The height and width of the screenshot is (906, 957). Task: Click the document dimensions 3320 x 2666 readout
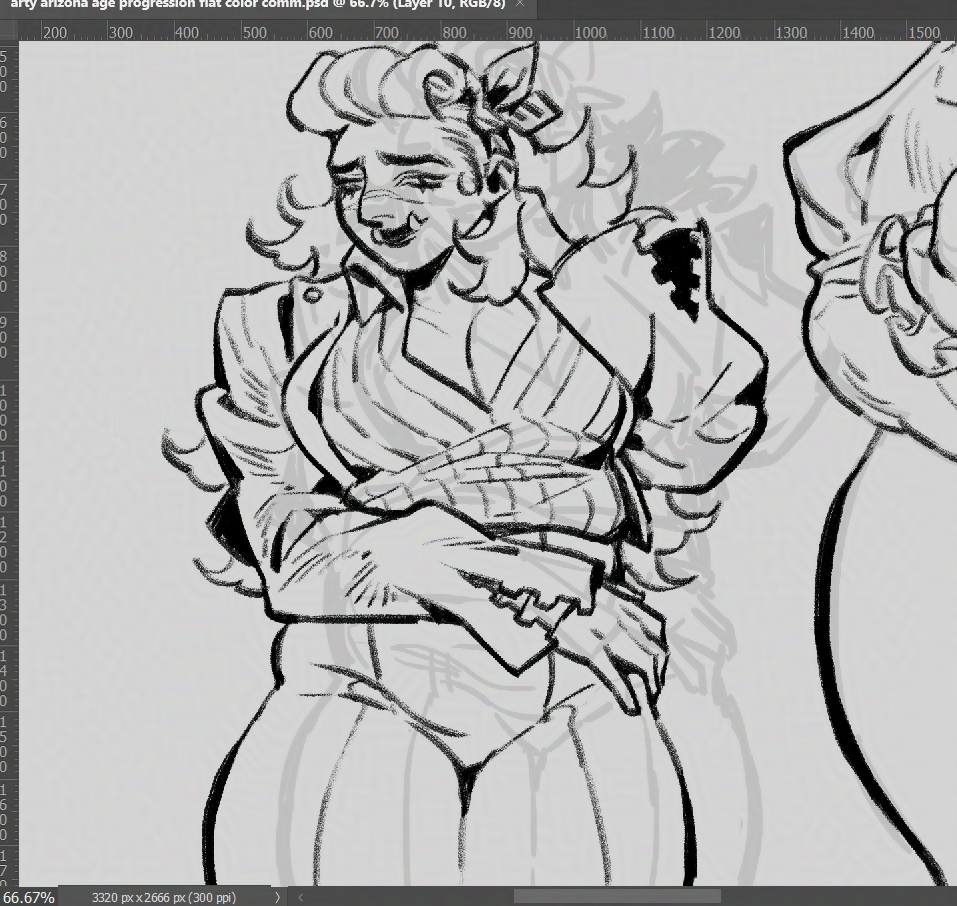click(163, 897)
